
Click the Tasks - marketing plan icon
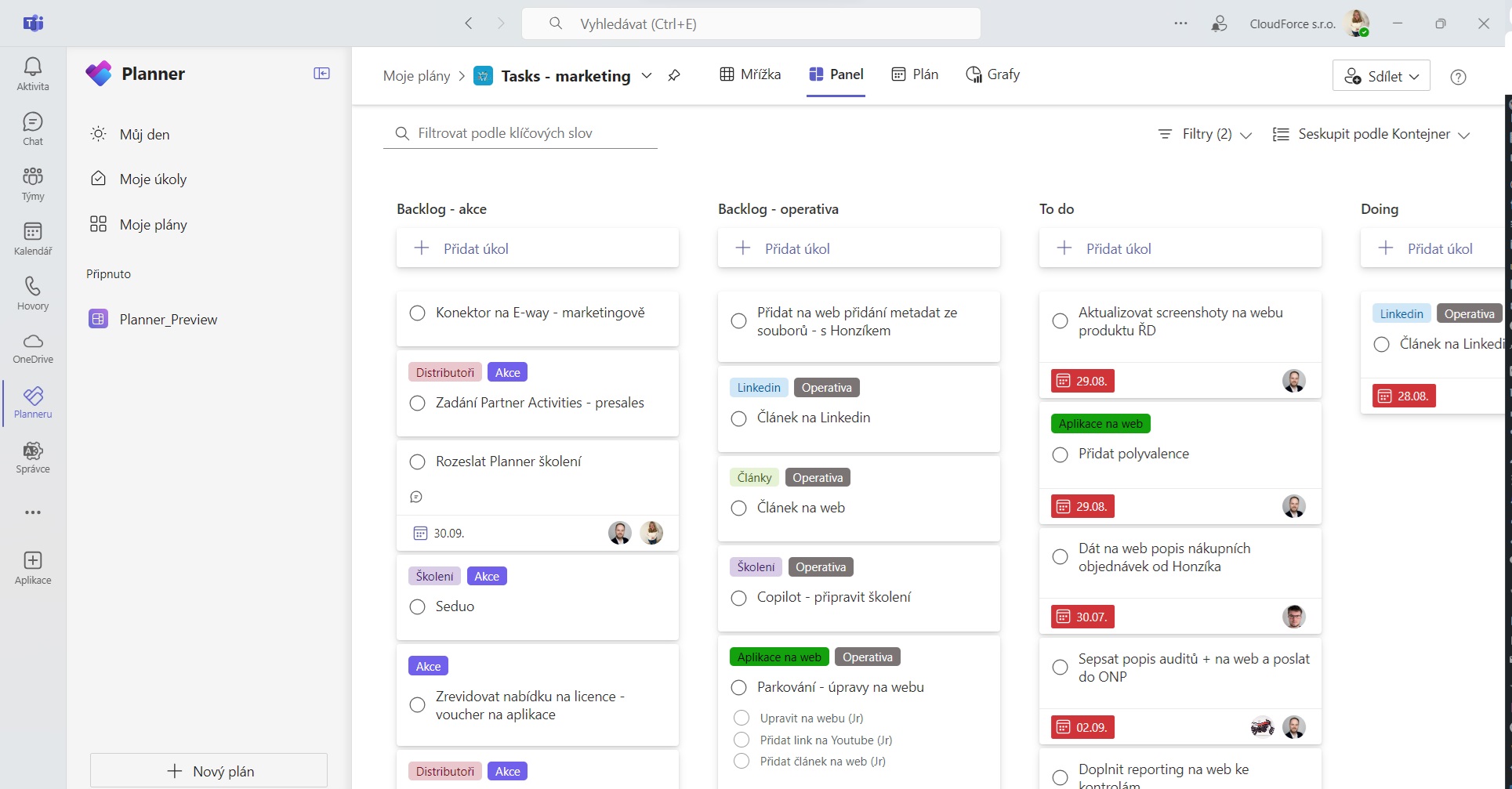click(484, 76)
